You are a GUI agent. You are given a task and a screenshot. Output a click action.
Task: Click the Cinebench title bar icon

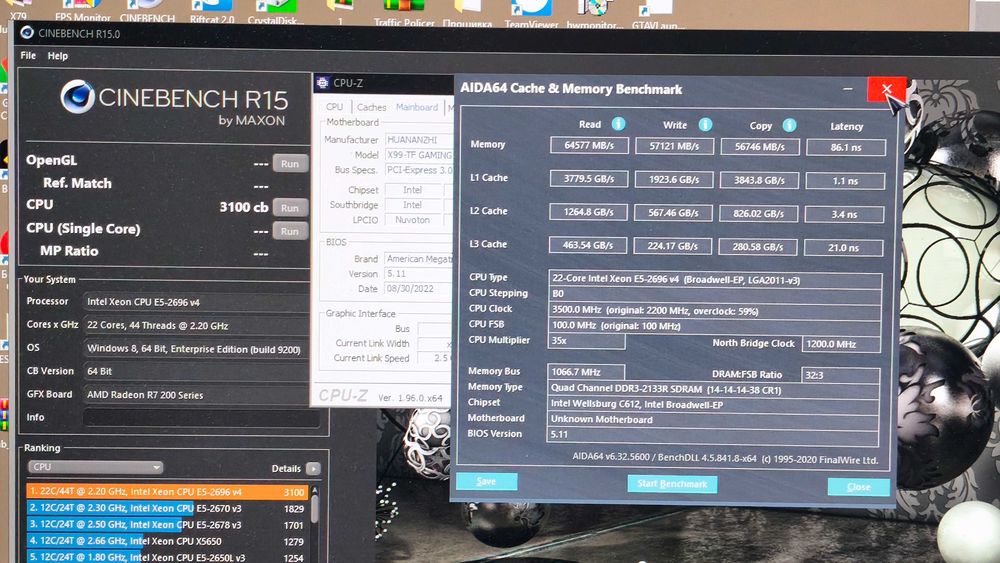click(x=27, y=33)
